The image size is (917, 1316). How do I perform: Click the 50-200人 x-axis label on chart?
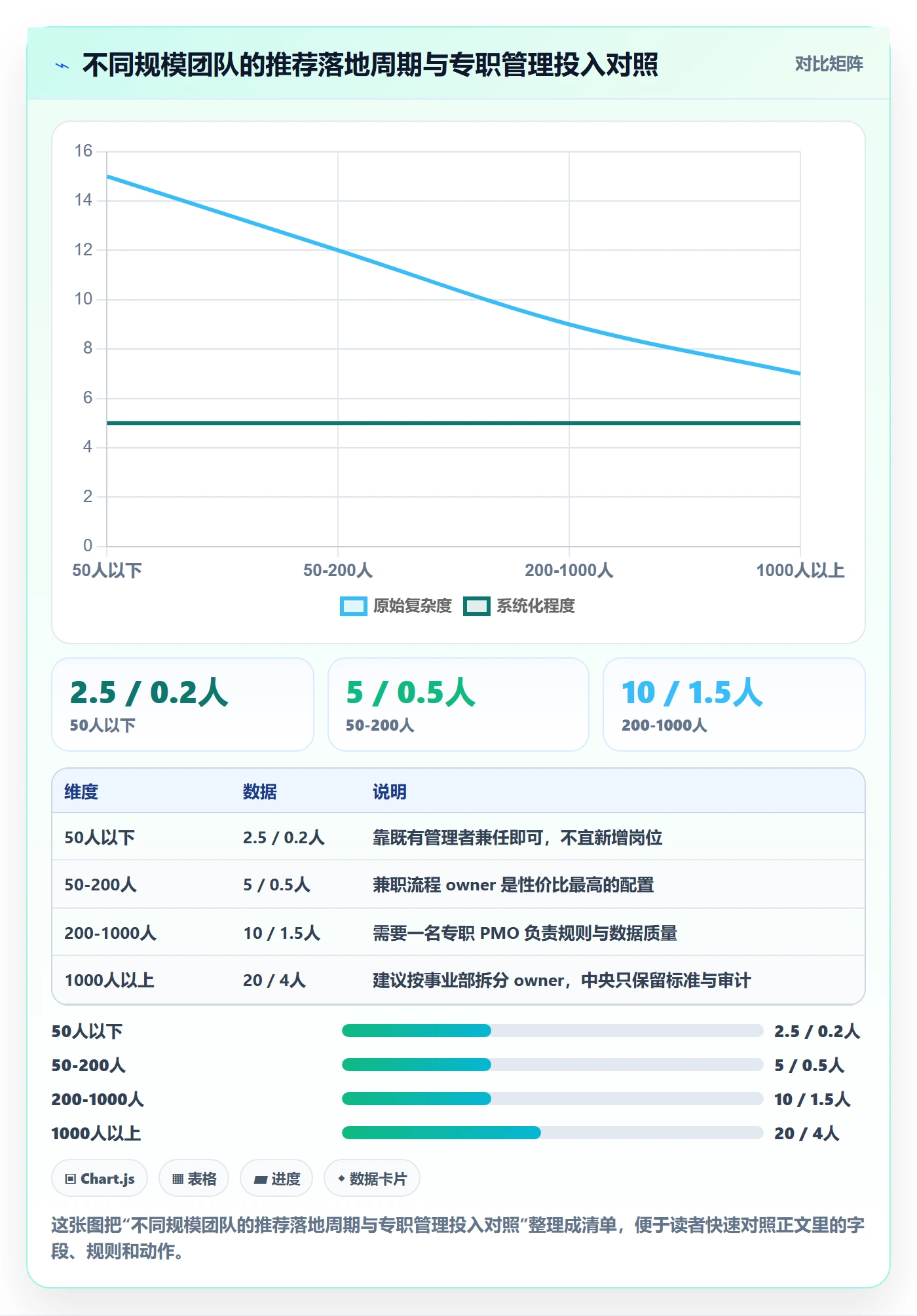coord(338,570)
